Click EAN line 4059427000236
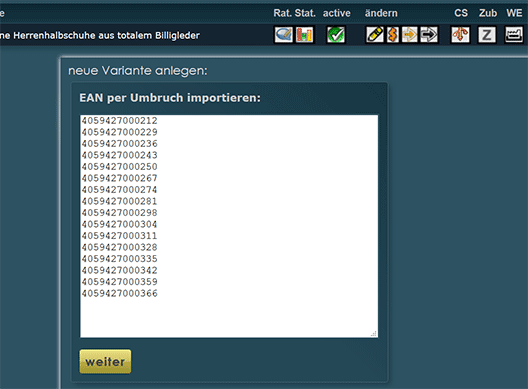Viewport: 528px width, 389px height. [x=120, y=143]
